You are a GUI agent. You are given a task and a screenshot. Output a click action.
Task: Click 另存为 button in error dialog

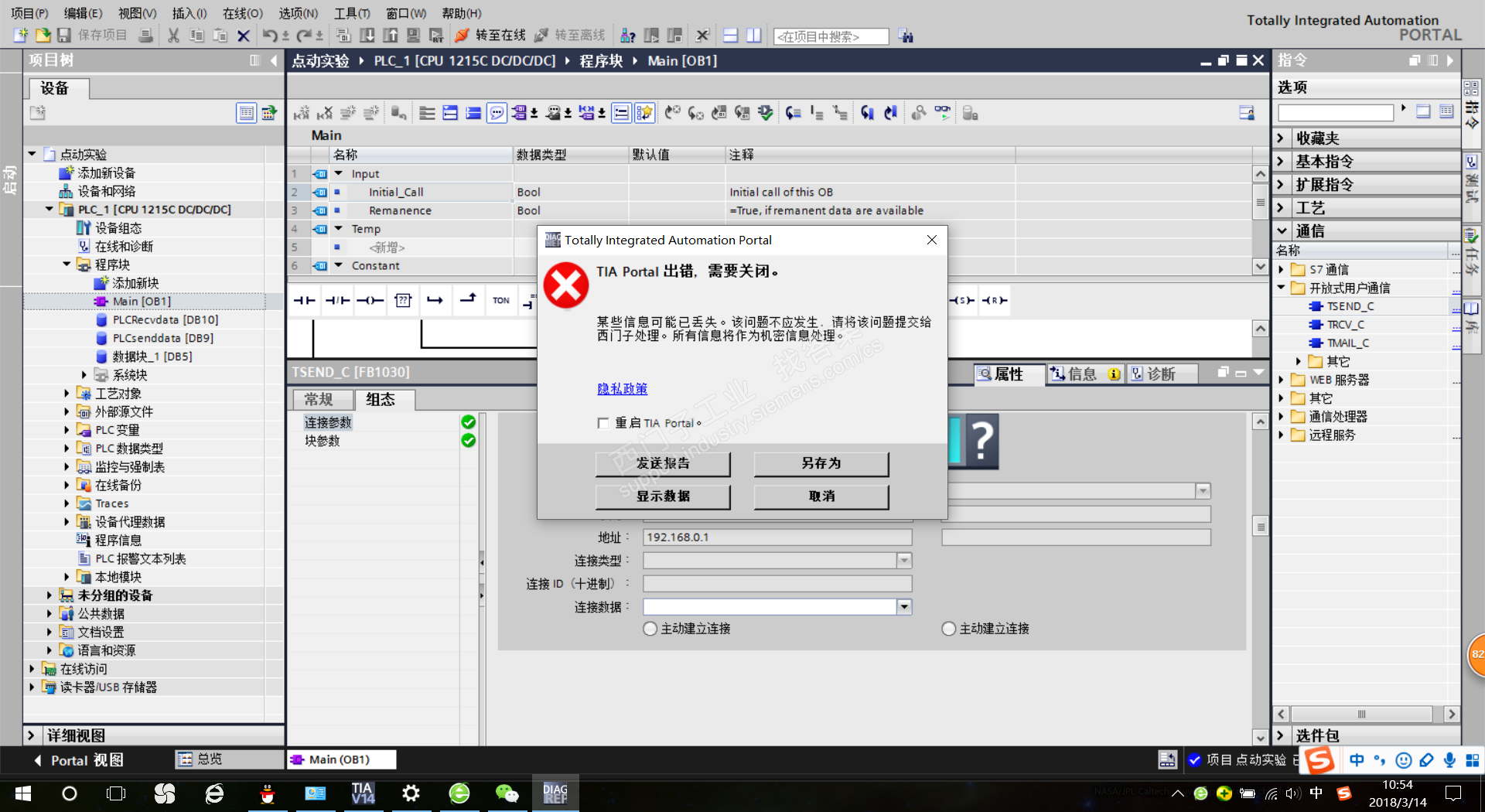pyautogui.click(x=821, y=463)
